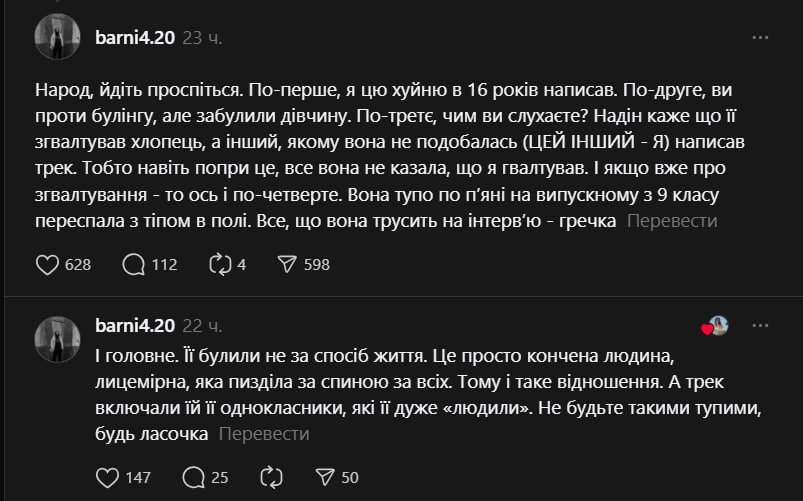Translate the second post via Перевести
The image size is (803, 501).
point(264,434)
